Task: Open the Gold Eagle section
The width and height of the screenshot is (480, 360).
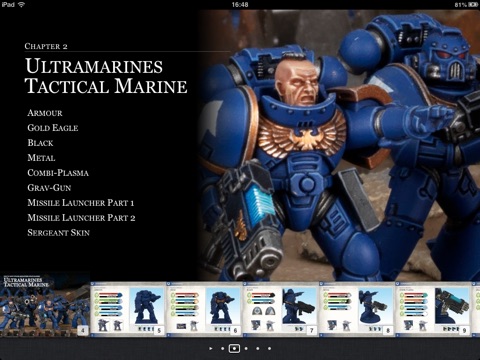Action: pos(53,128)
